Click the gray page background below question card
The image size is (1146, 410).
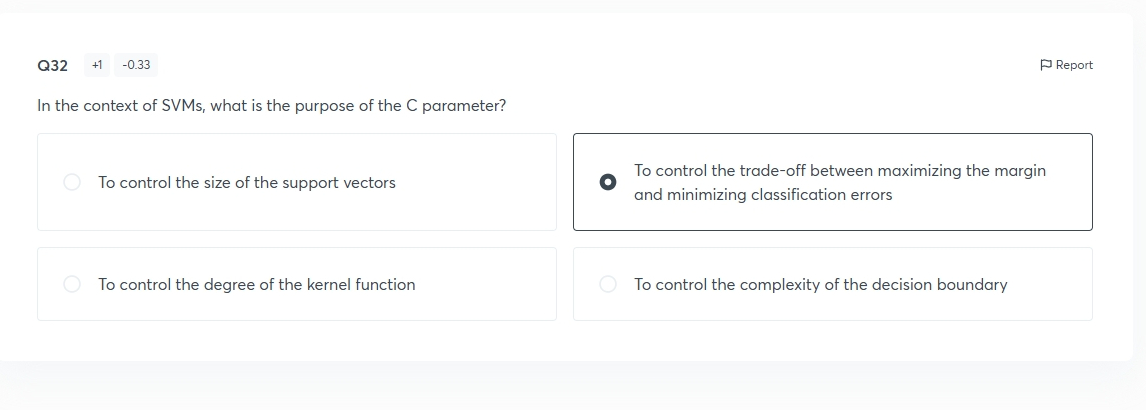(x=573, y=386)
